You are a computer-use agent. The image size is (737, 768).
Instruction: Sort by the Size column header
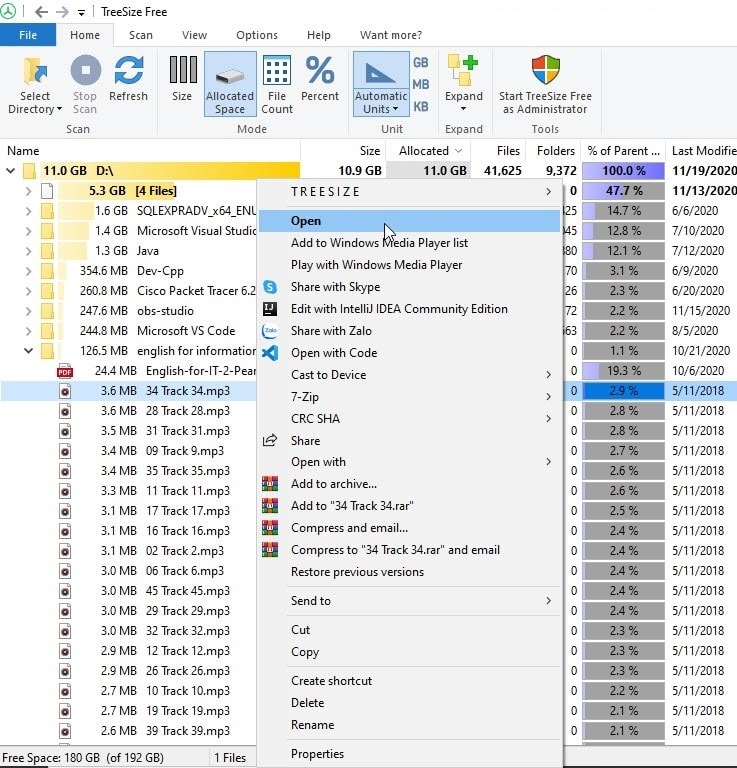[x=343, y=151]
